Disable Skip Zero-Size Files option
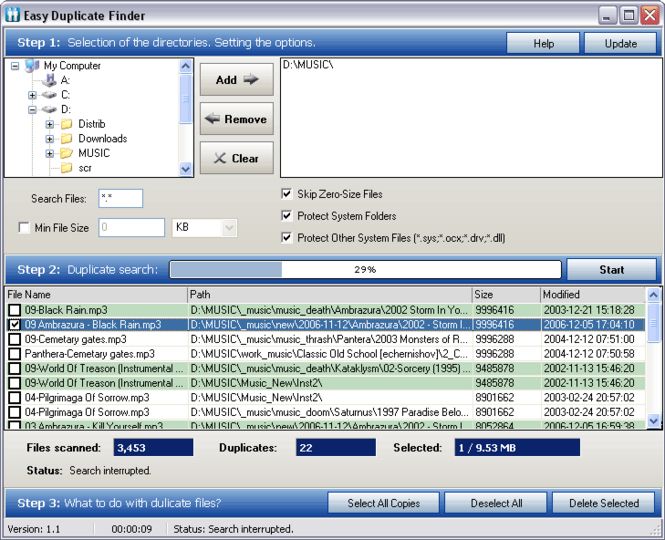Screen dimensions: 665x540 point(287,194)
